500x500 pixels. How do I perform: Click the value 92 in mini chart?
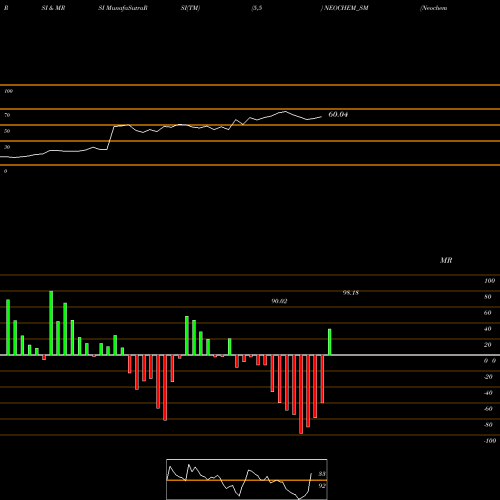click(x=322, y=486)
